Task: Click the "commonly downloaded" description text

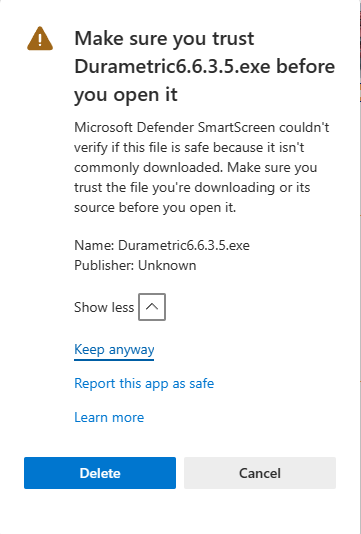Action: point(148,167)
